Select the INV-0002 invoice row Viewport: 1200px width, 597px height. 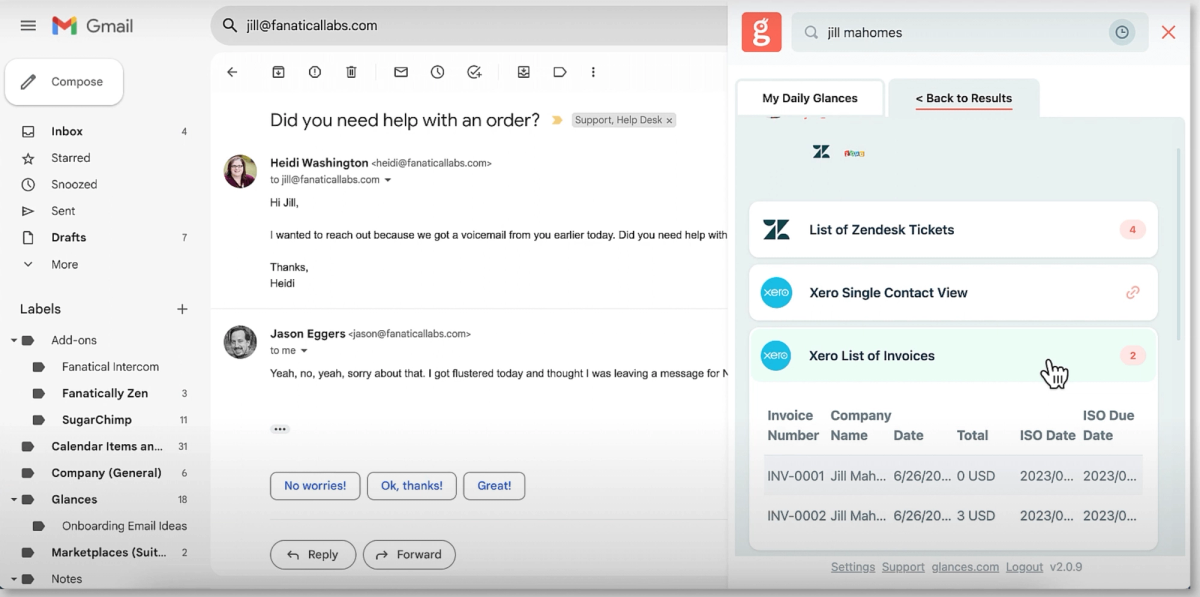[x=953, y=516]
